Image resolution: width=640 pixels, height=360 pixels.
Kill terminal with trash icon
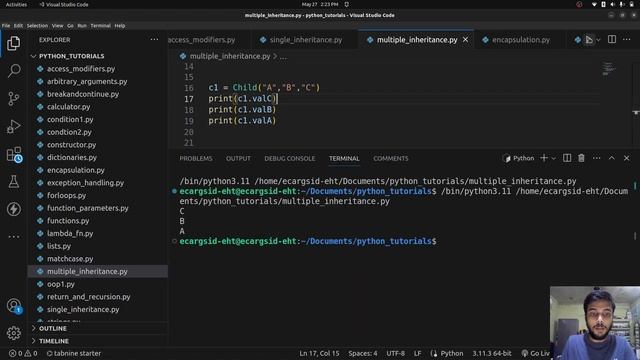pos(581,158)
